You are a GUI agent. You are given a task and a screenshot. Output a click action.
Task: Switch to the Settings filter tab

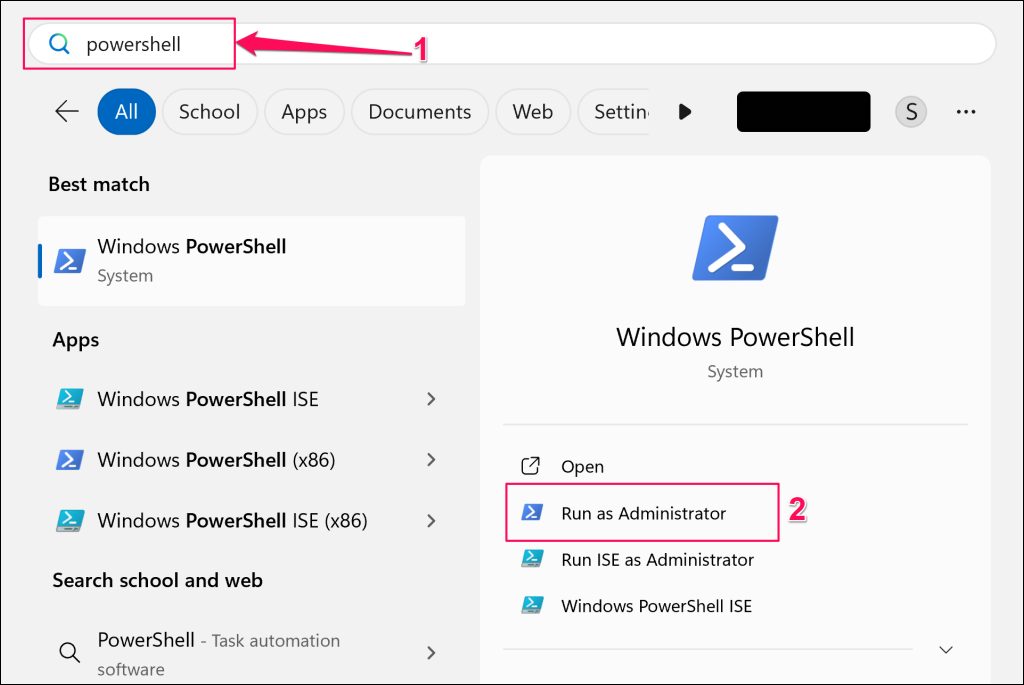(x=614, y=112)
